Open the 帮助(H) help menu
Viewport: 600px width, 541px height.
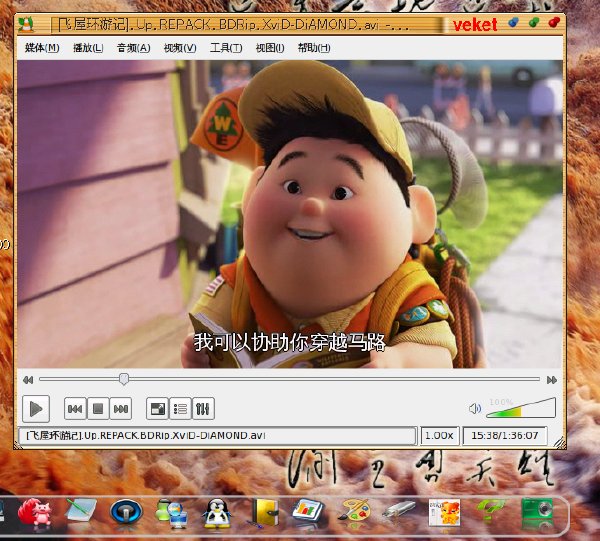[x=314, y=48]
